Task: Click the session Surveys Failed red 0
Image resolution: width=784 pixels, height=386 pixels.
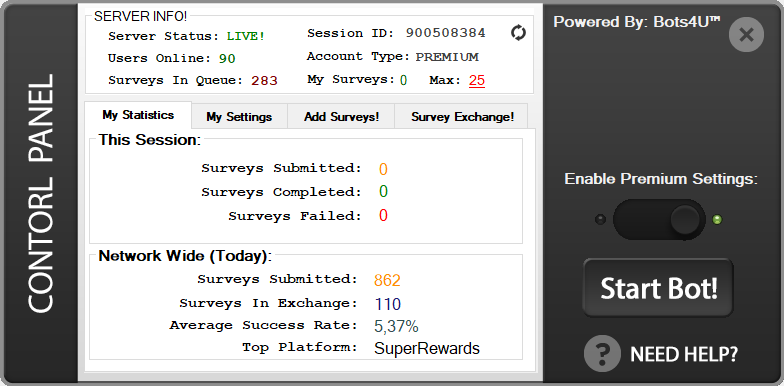Action: 383,216
